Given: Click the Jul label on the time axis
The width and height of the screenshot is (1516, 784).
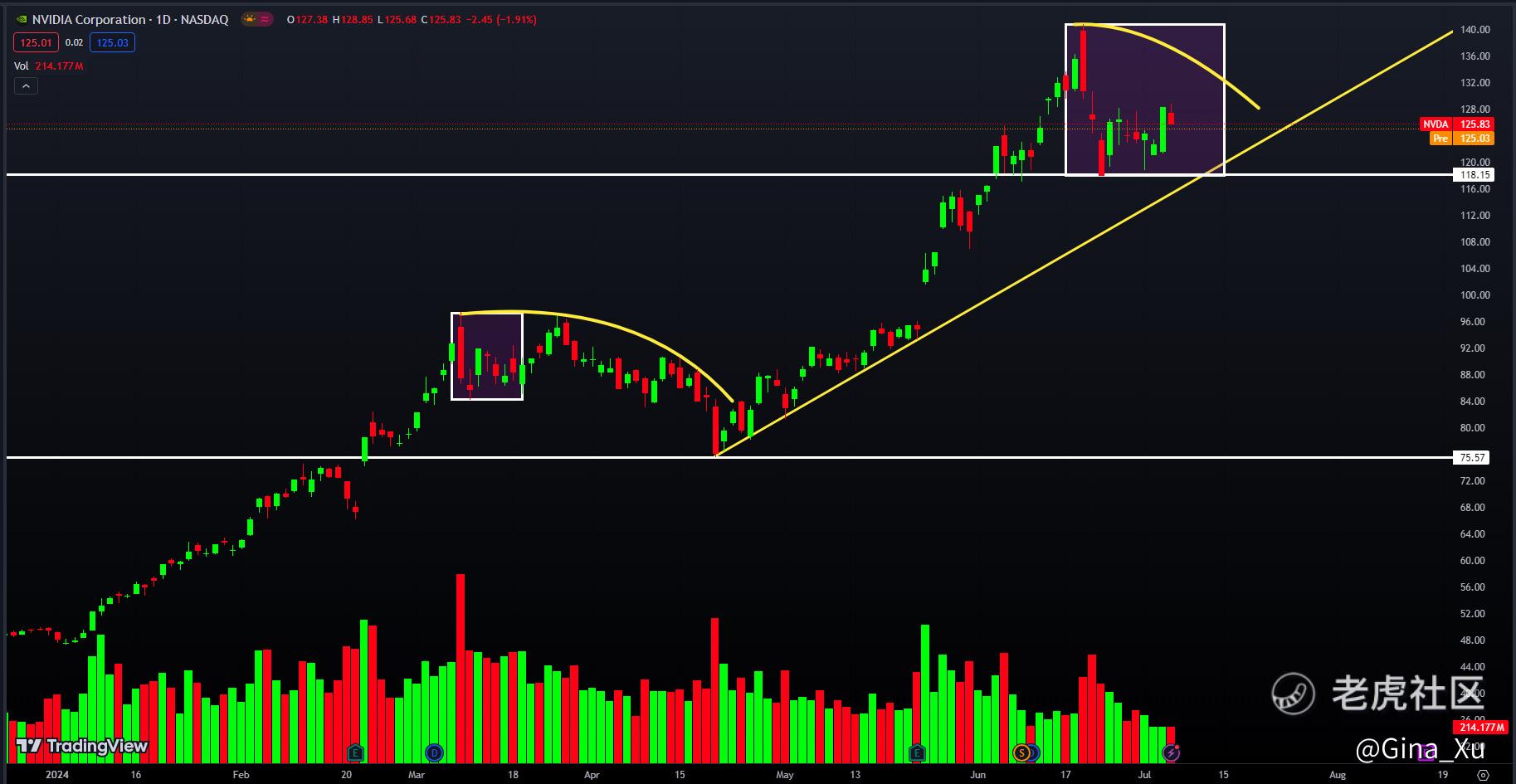Looking at the screenshot, I should pos(1145,775).
